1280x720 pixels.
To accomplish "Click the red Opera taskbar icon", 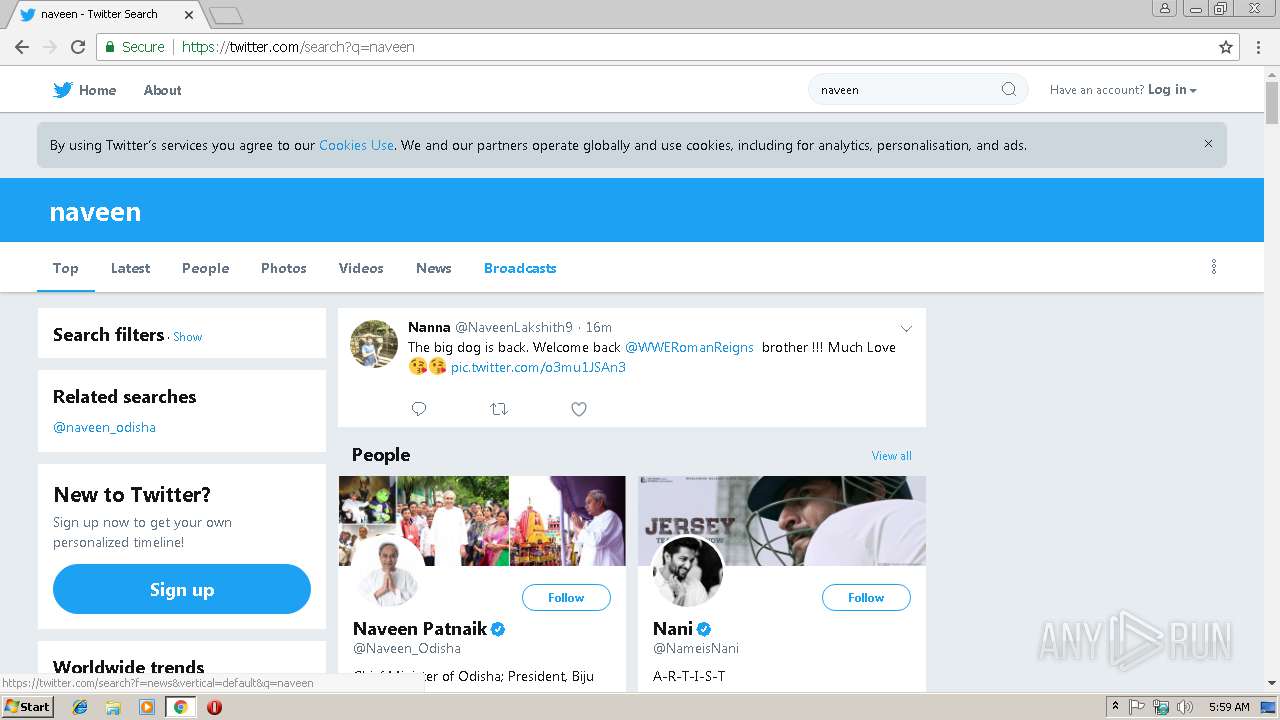I will pos(214,707).
